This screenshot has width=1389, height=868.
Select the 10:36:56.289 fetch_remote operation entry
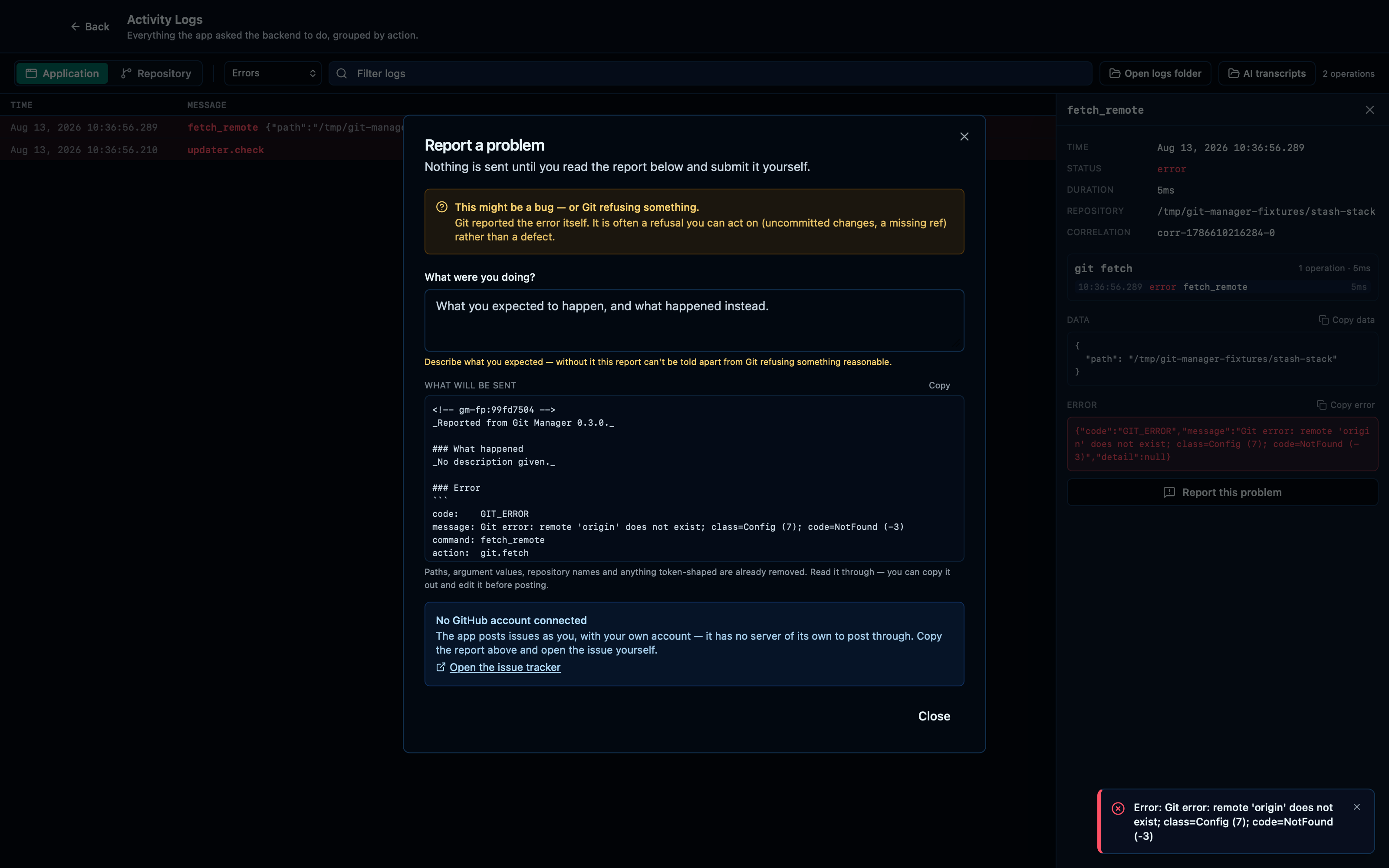pos(1222,287)
